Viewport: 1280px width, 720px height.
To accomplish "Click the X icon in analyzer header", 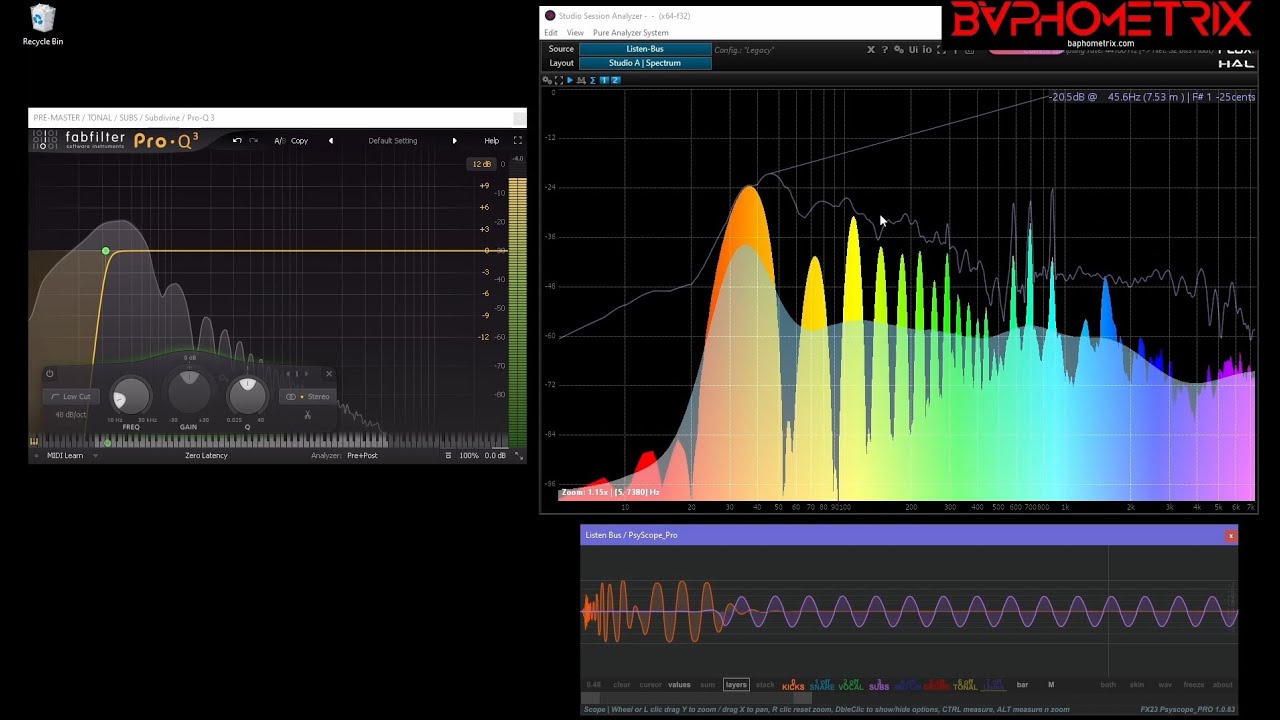I will (870, 50).
